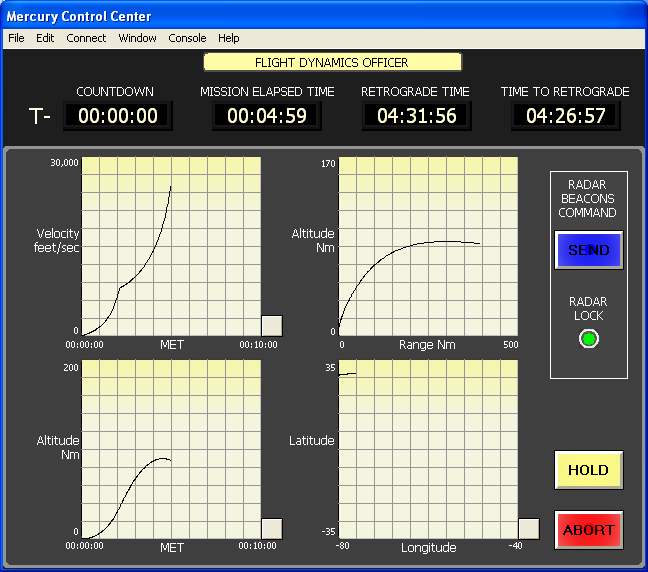Open the Connect menu
This screenshot has height=572, width=648.
(86, 38)
